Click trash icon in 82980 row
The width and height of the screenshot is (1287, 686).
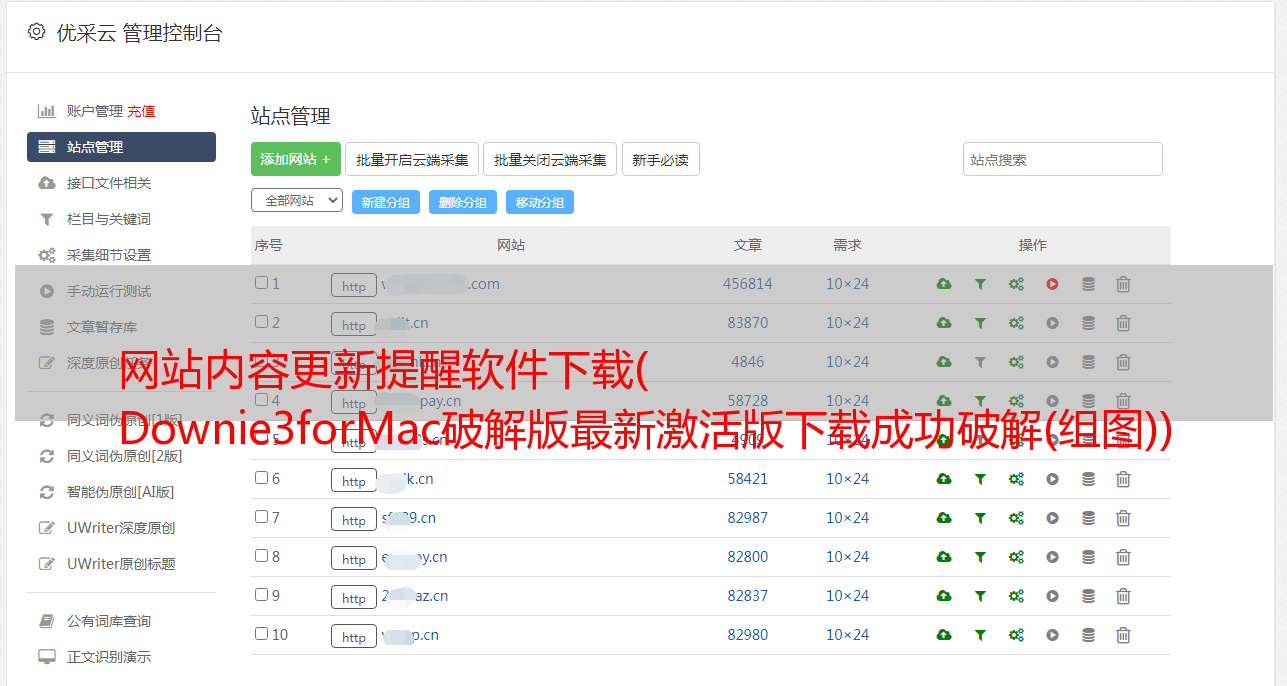click(x=1123, y=635)
